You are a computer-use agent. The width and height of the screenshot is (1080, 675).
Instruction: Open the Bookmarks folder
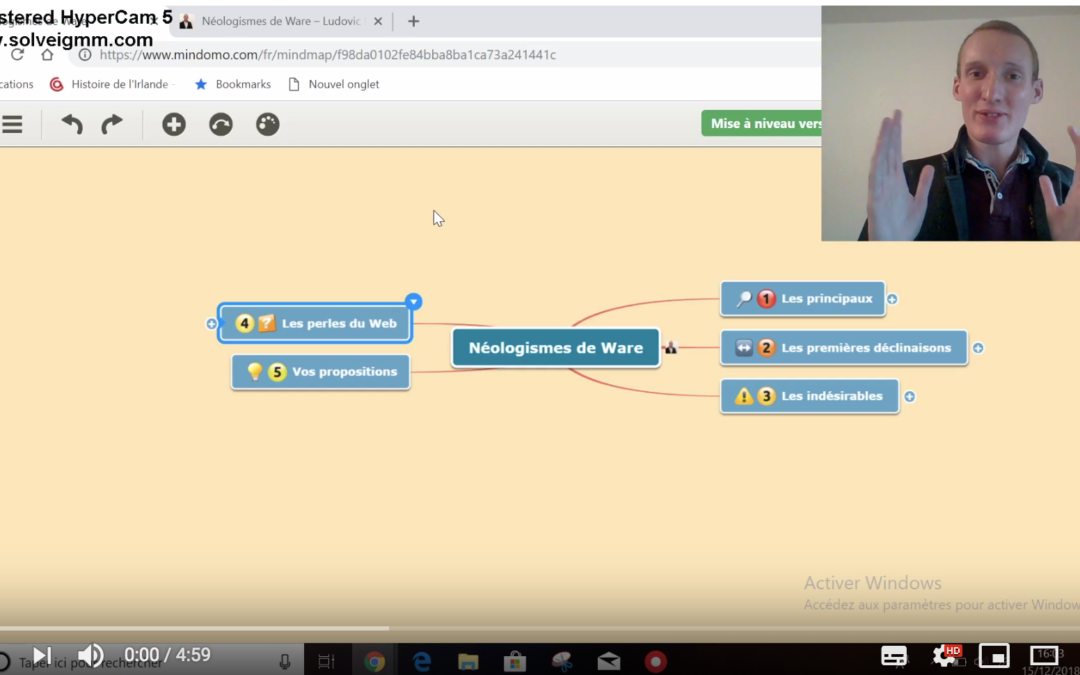coord(233,84)
